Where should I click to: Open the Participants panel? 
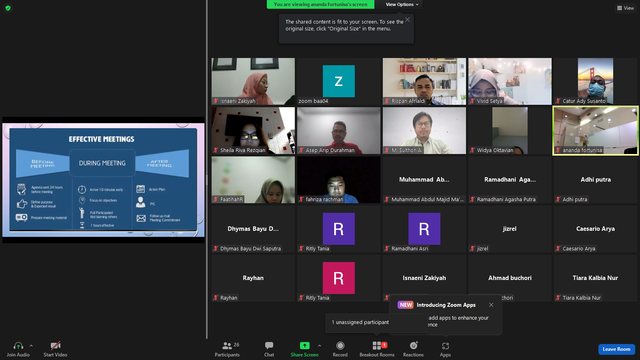(227, 349)
